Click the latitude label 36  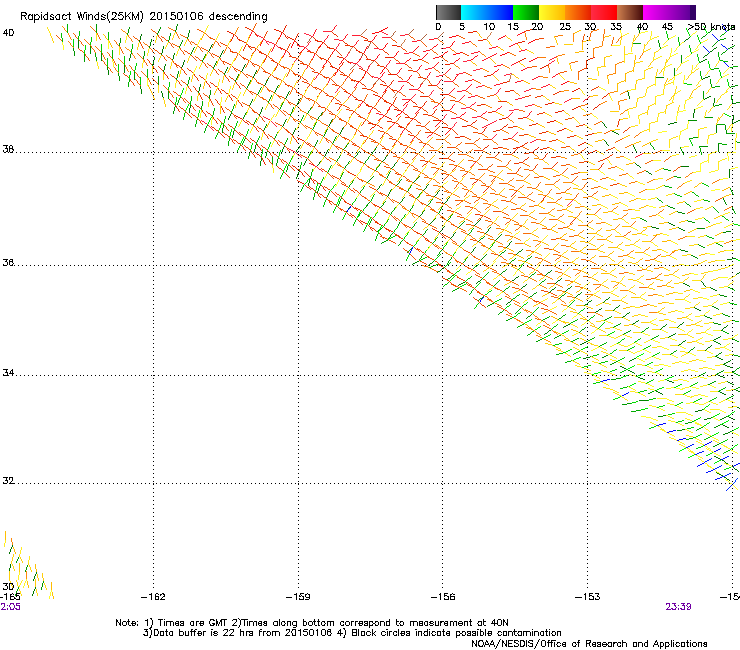pos(8,262)
